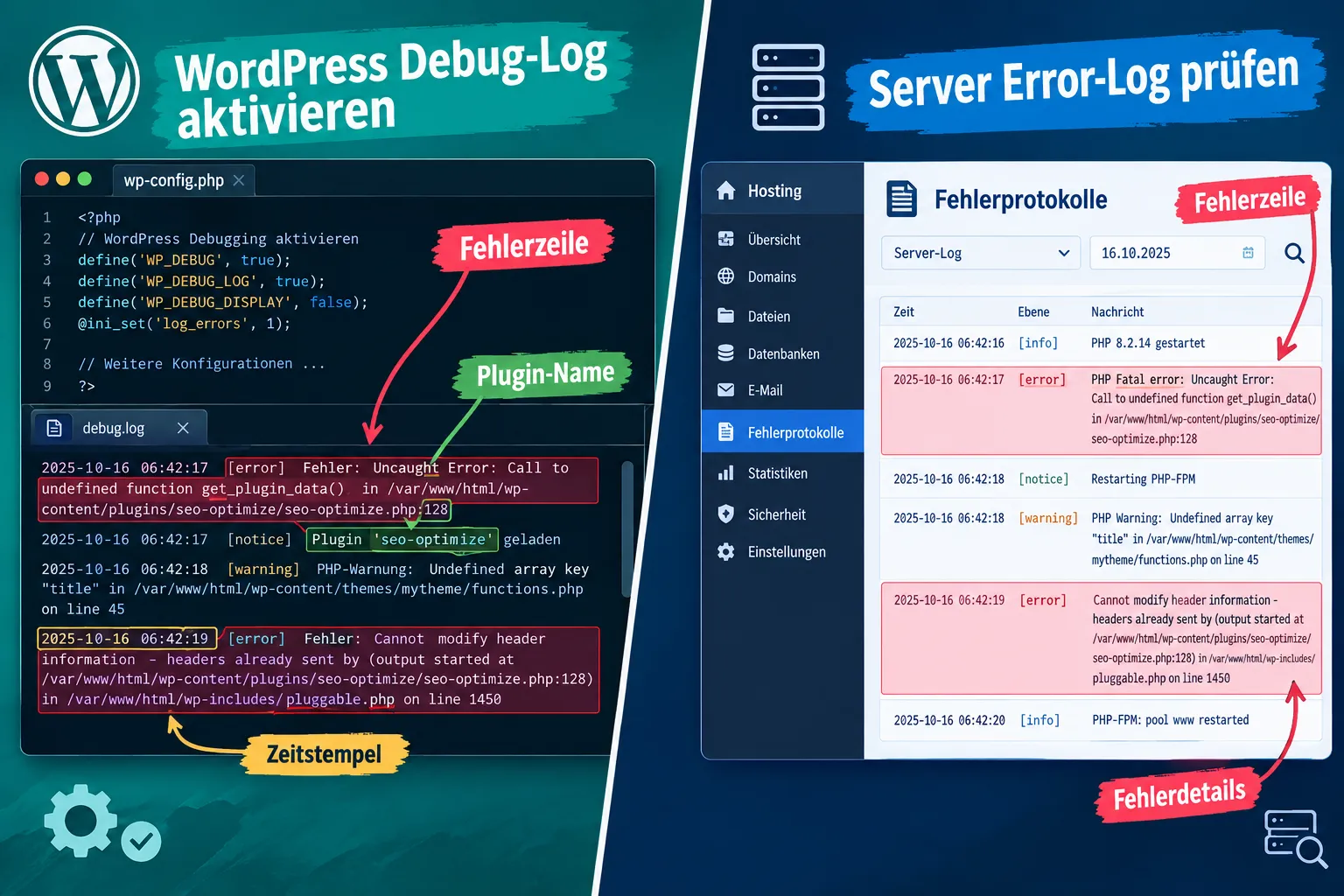This screenshot has width=1344, height=896.
Task: Click the red close dot of editor window
Action: pos(41,178)
